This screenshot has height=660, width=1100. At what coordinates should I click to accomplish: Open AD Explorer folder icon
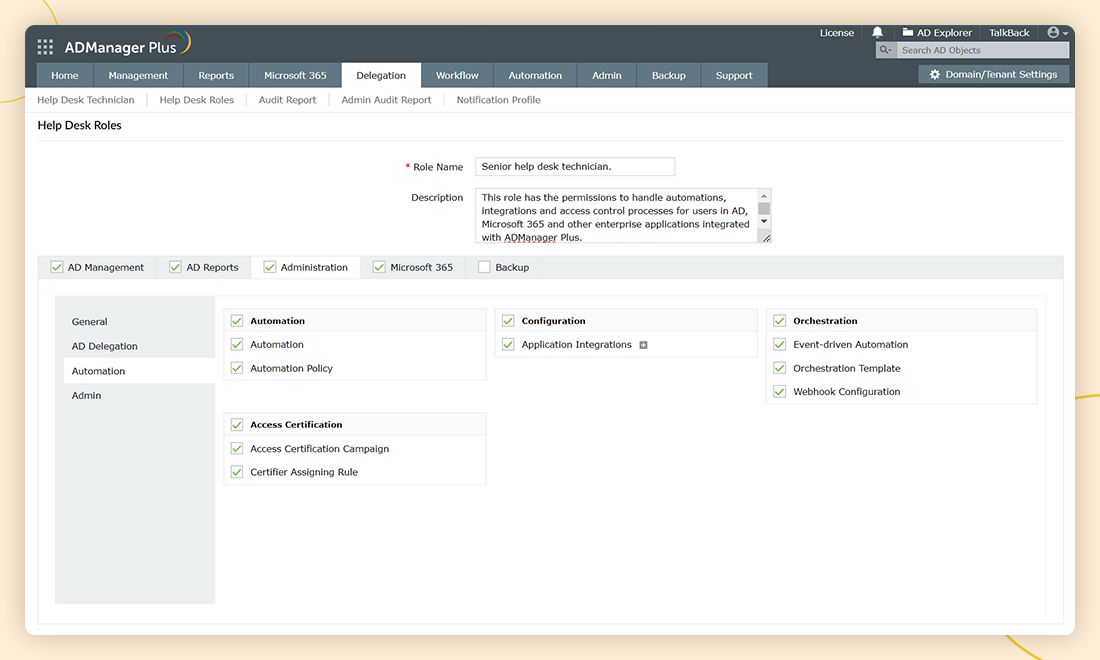tap(908, 33)
